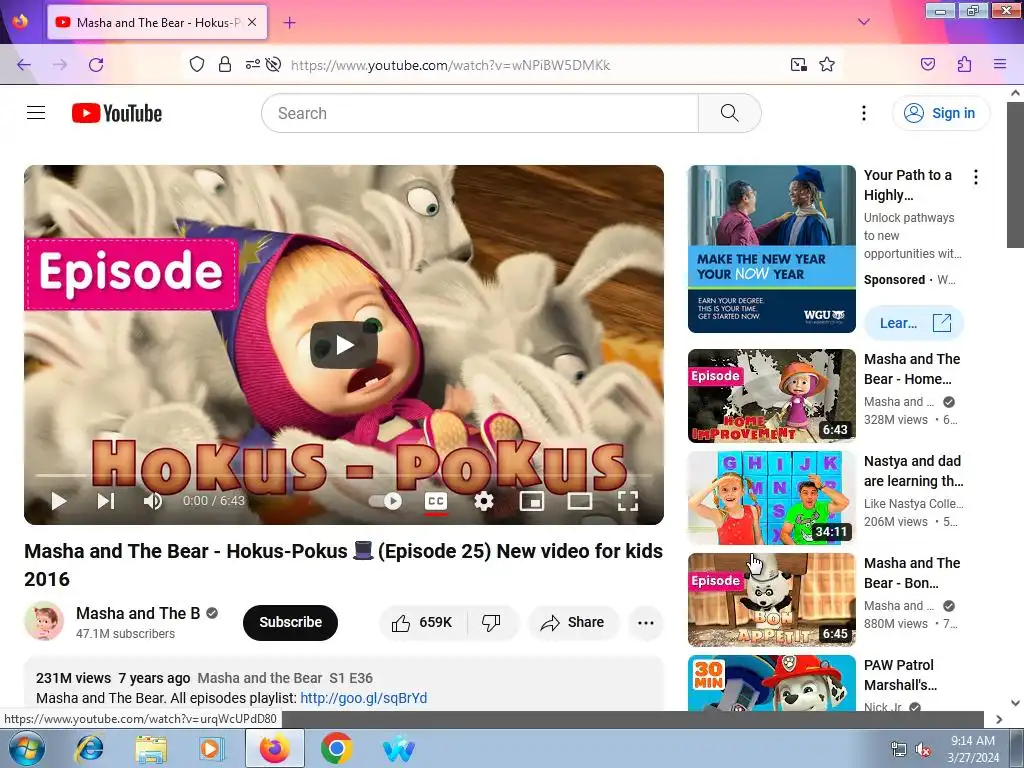Image resolution: width=1024 pixels, height=768 pixels.
Task: Toggle the autoplay switch in player
Action: click(x=385, y=501)
